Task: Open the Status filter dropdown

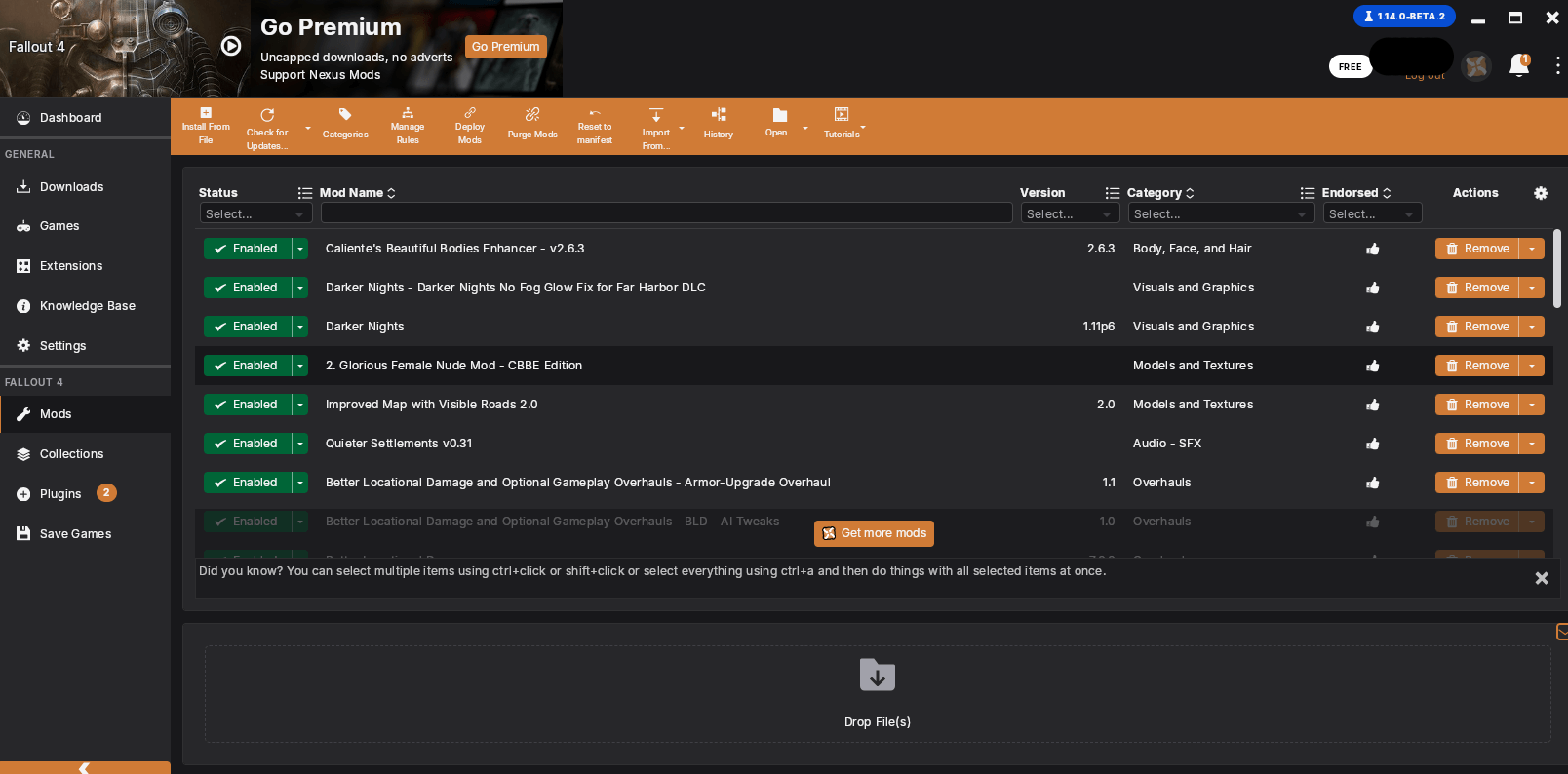Action: coord(255,213)
